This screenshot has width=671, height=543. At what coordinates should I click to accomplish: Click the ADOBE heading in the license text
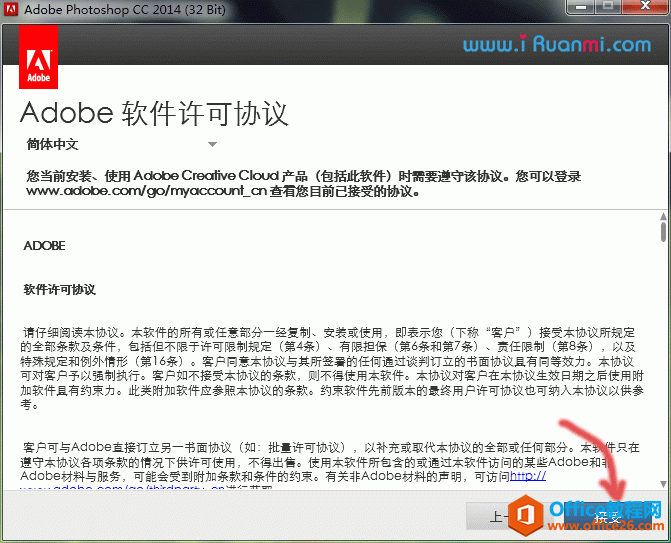point(44,245)
